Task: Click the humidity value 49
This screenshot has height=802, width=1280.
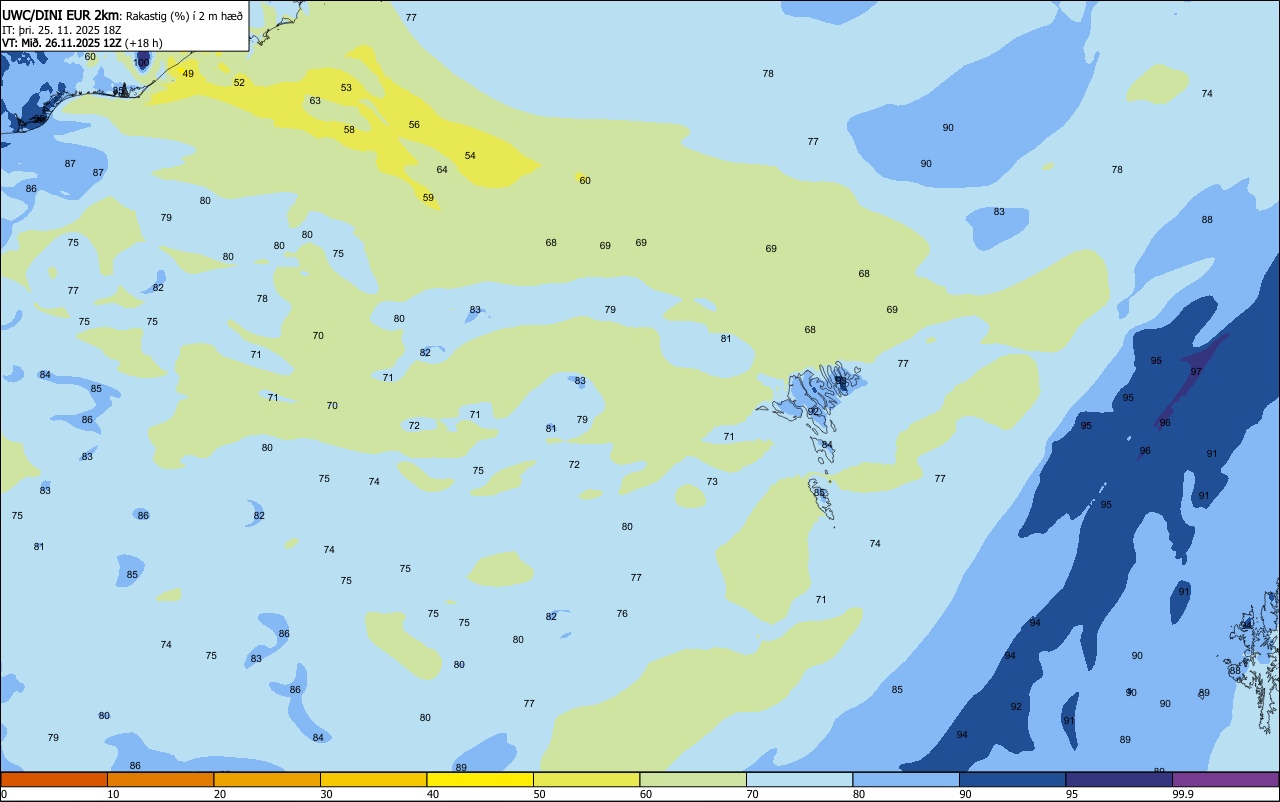Action: pyautogui.click(x=188, y=74)
